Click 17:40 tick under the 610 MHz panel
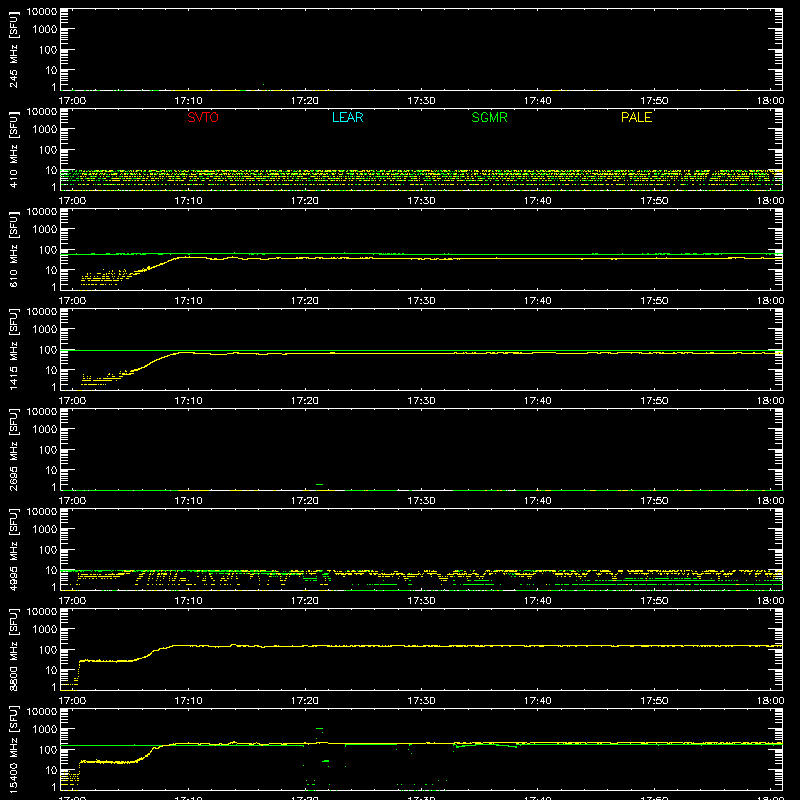Screen dimensions: 800x800 tap(537, 301)
